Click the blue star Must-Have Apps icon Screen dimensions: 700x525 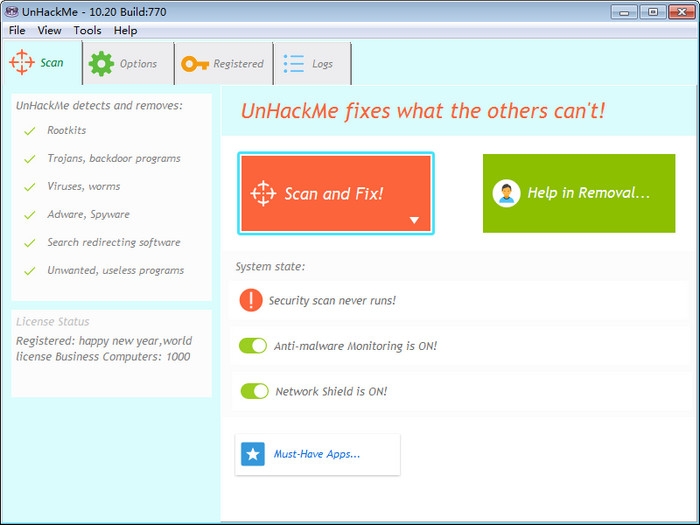[253, 454]
